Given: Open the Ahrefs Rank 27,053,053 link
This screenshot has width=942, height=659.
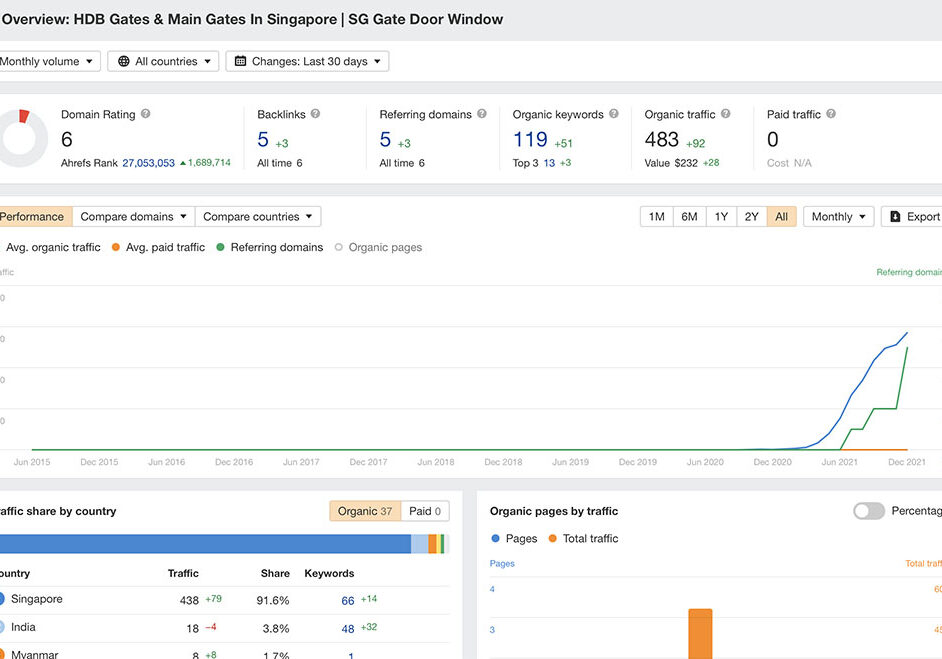Looking at the screenshot, I should 148,163.
